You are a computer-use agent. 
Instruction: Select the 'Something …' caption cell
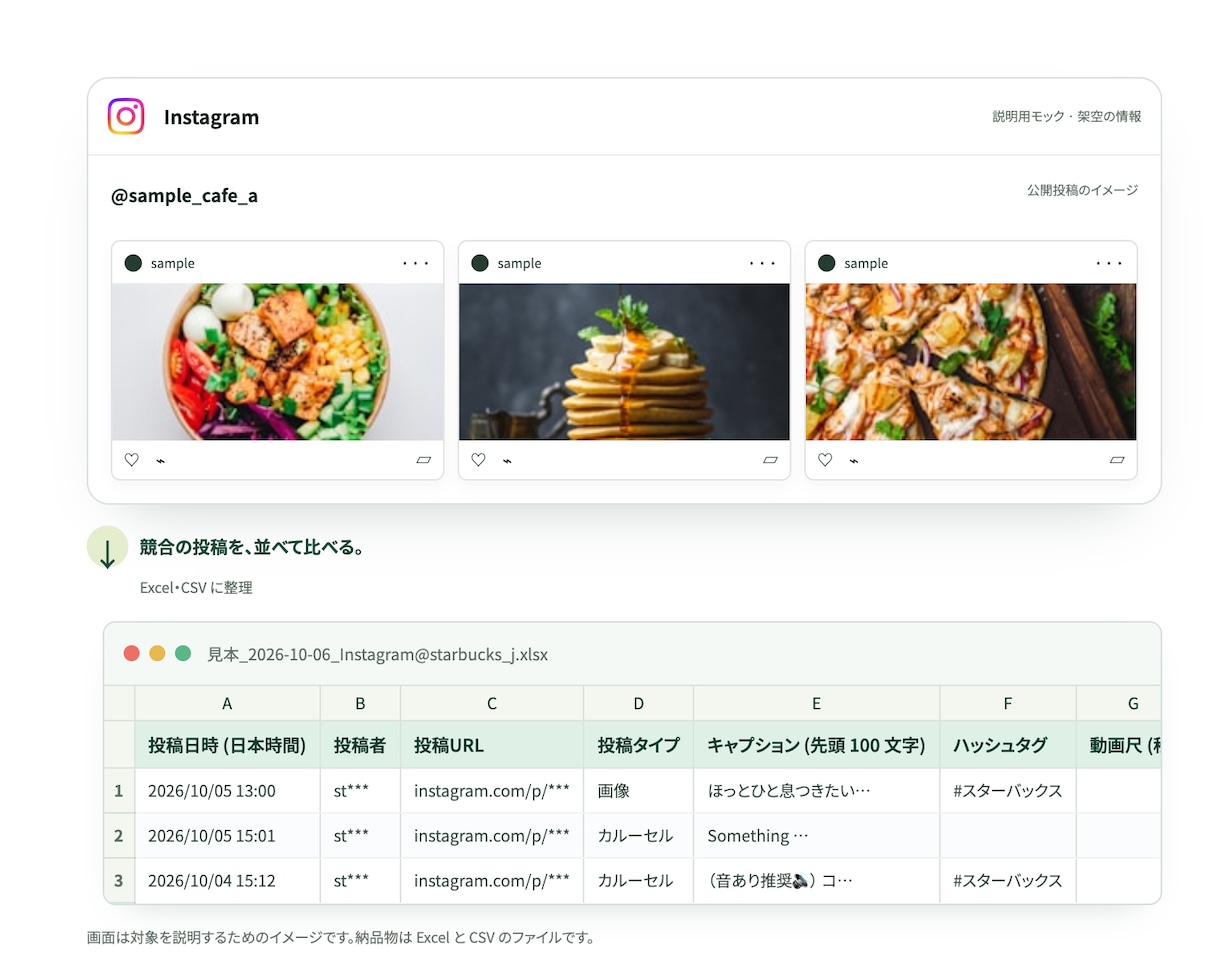click(816, 835)
